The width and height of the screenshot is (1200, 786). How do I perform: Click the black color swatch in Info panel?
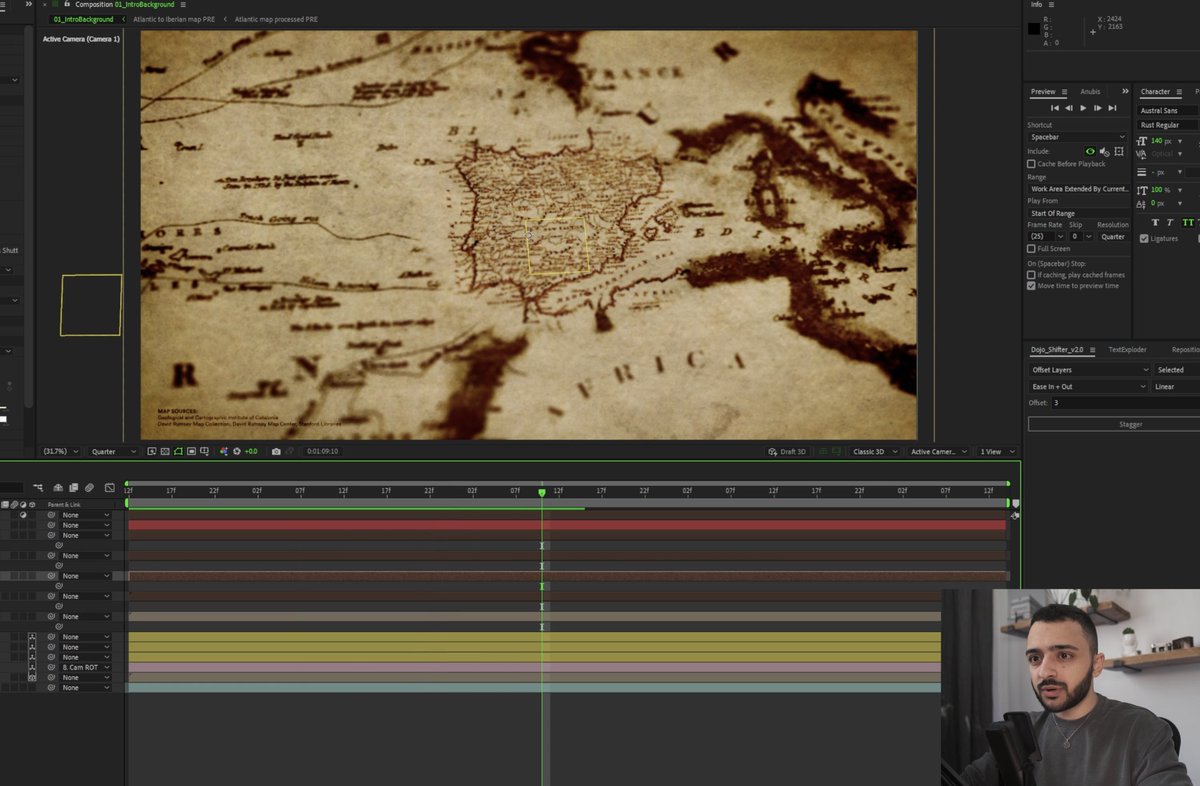(x=1034, y=29)
